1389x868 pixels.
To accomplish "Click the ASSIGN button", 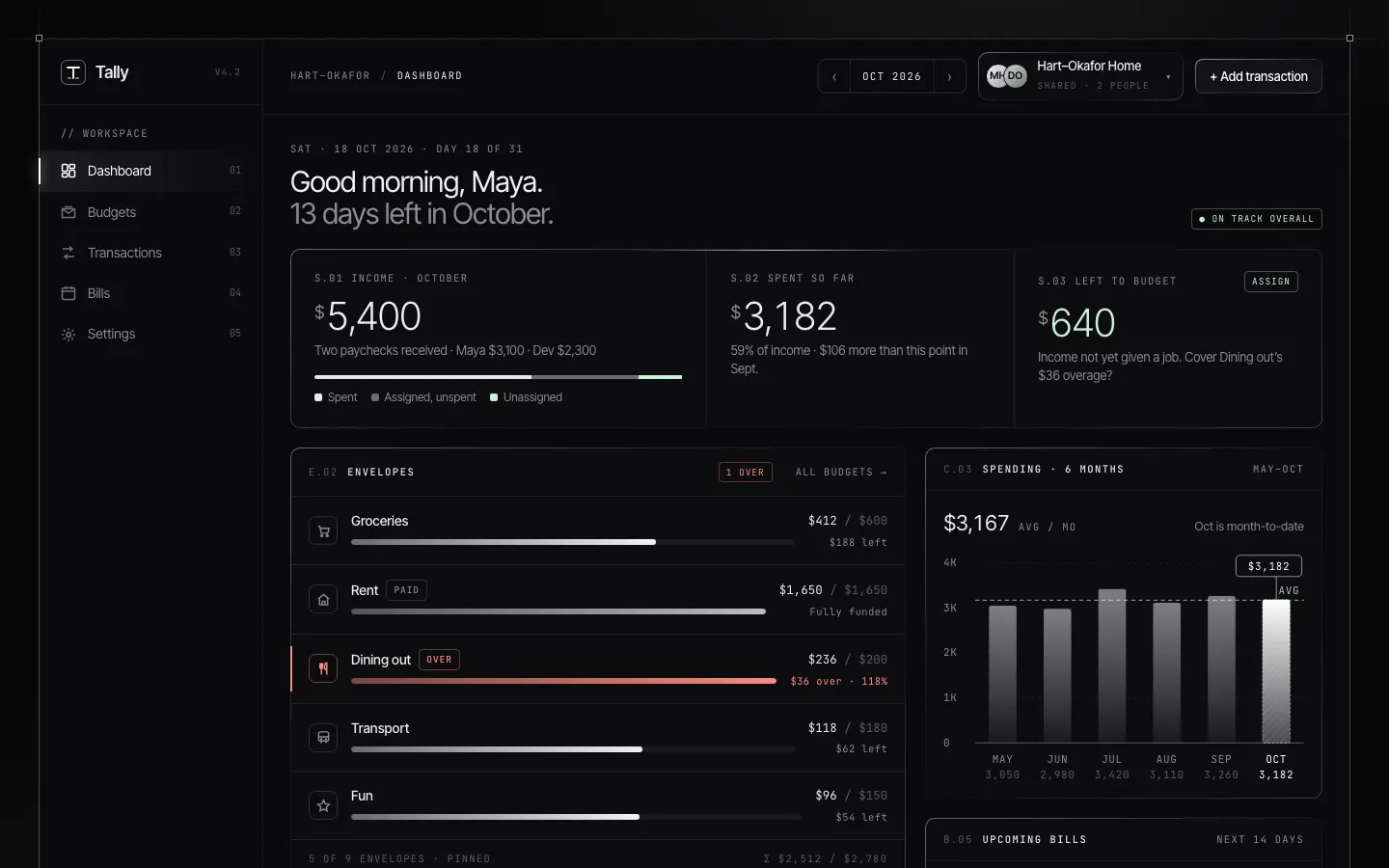I will click(1271, 282).
